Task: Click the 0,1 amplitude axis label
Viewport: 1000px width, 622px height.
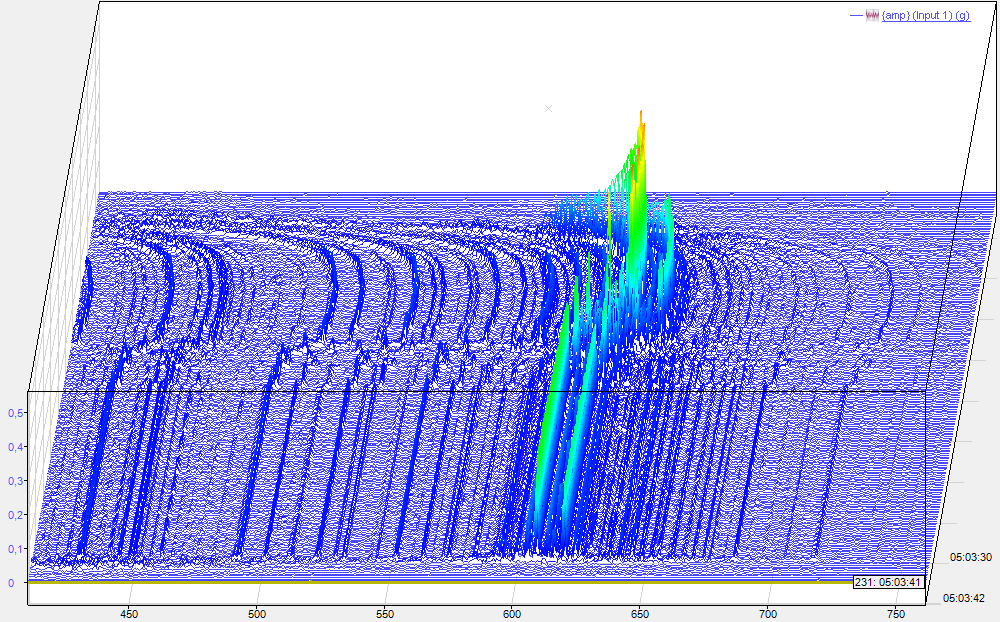Action: pyautogui.click(x=15, y=549)
